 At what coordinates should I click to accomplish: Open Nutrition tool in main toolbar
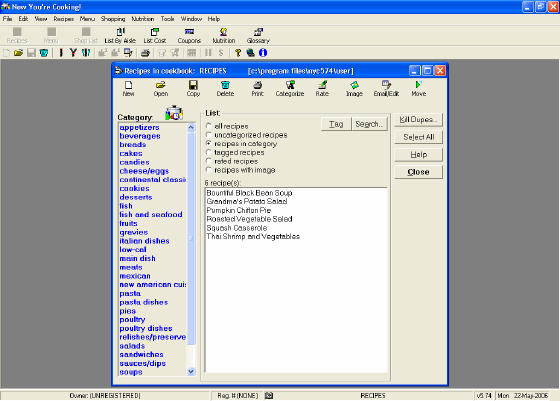(x=224, y=36)
